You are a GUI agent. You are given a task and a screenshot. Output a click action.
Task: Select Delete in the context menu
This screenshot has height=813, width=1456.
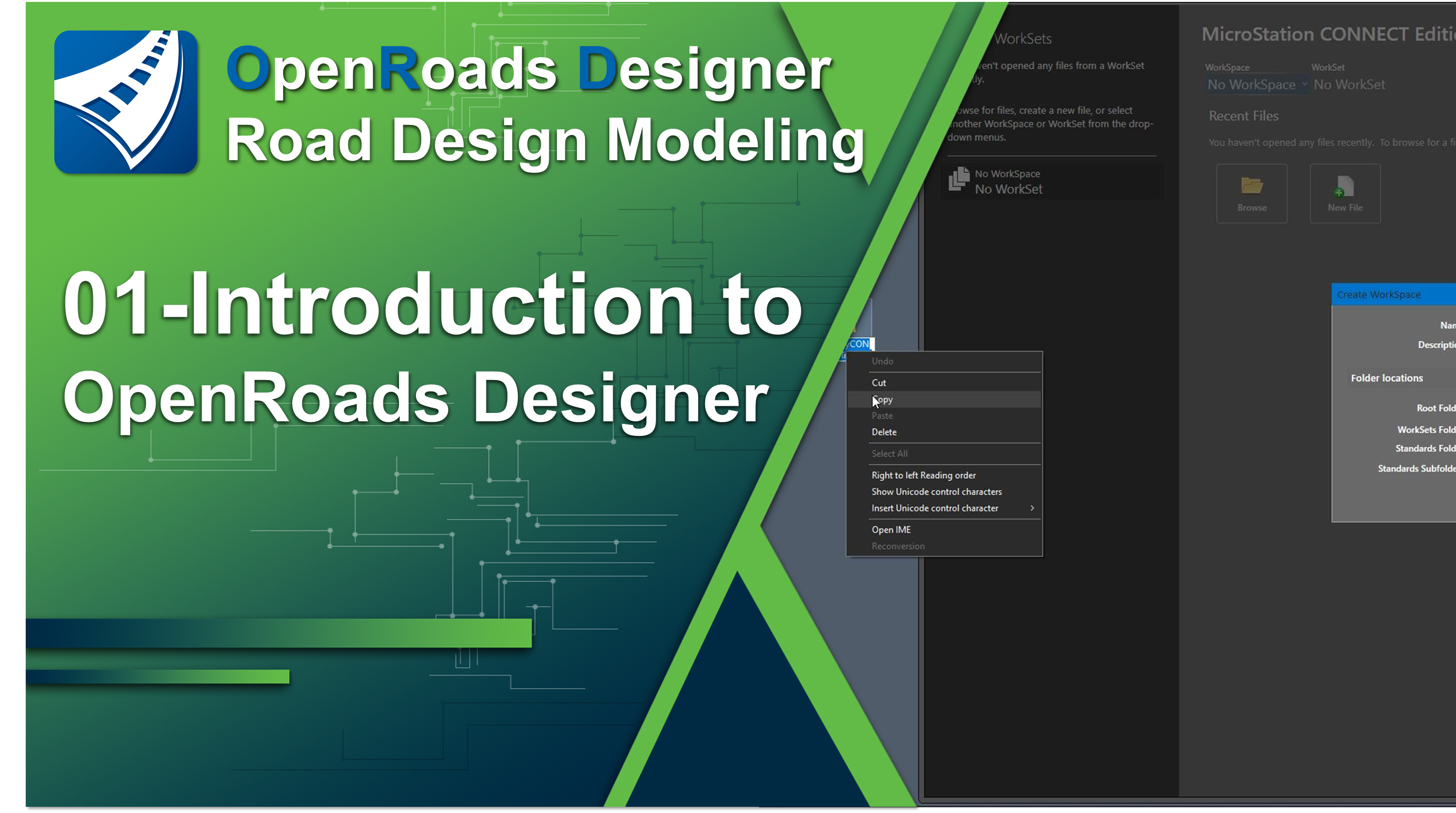pos(884,432)
